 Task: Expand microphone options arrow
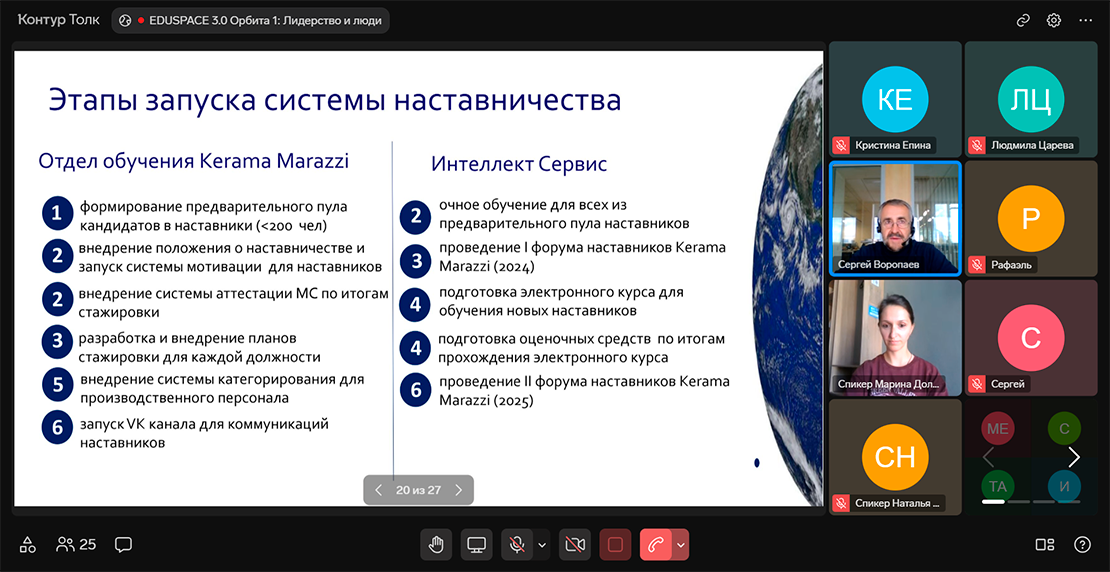click(x=542, y=544)
